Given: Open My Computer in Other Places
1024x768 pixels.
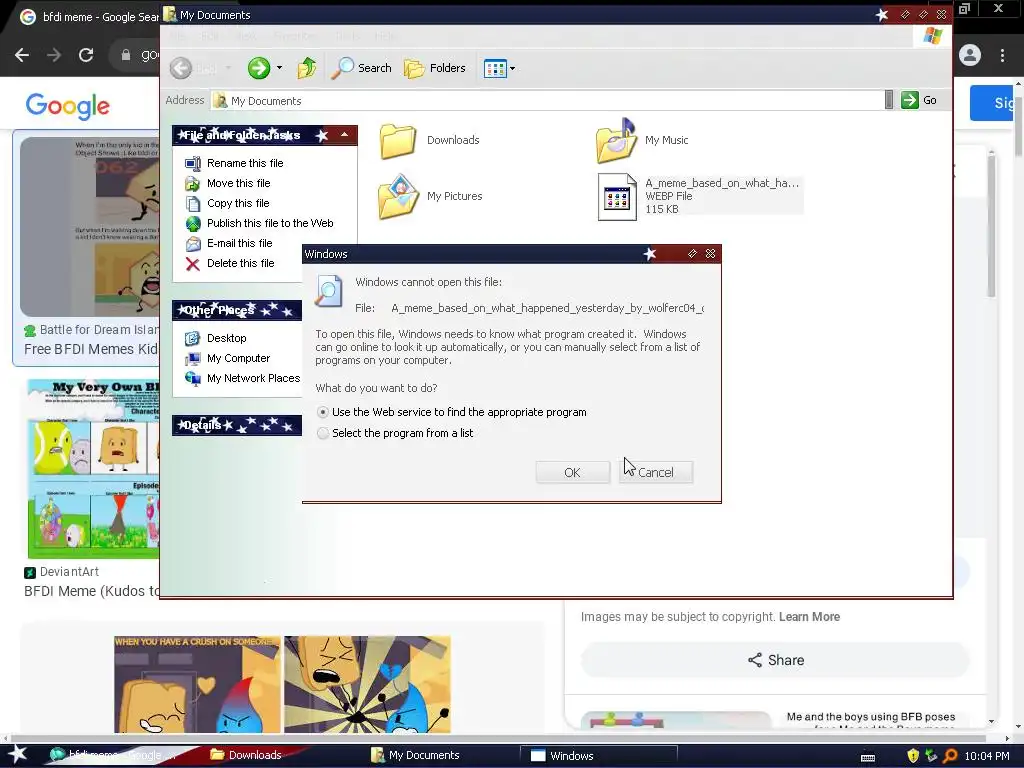Looking at the screenshot, I should (x=238, y=359).
